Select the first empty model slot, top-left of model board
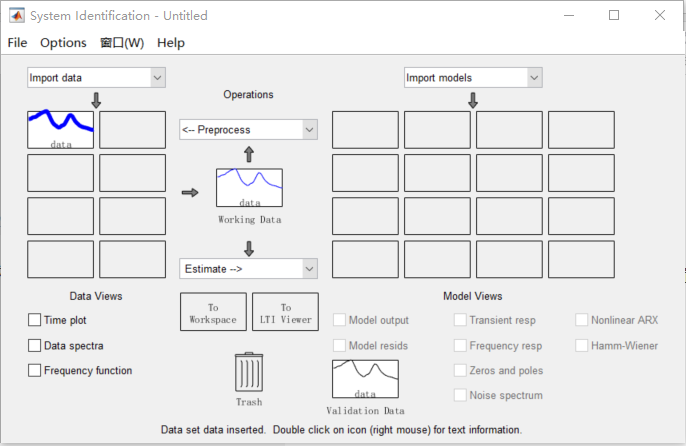The height and width of the screenshot is (446, 686). [365, 130]
